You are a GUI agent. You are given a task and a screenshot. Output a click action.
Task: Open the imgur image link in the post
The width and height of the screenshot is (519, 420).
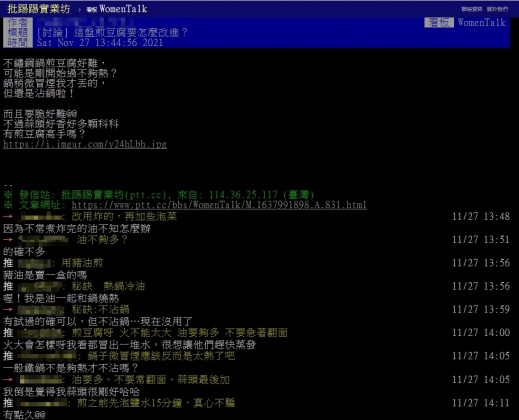click(x=85, y=144)
